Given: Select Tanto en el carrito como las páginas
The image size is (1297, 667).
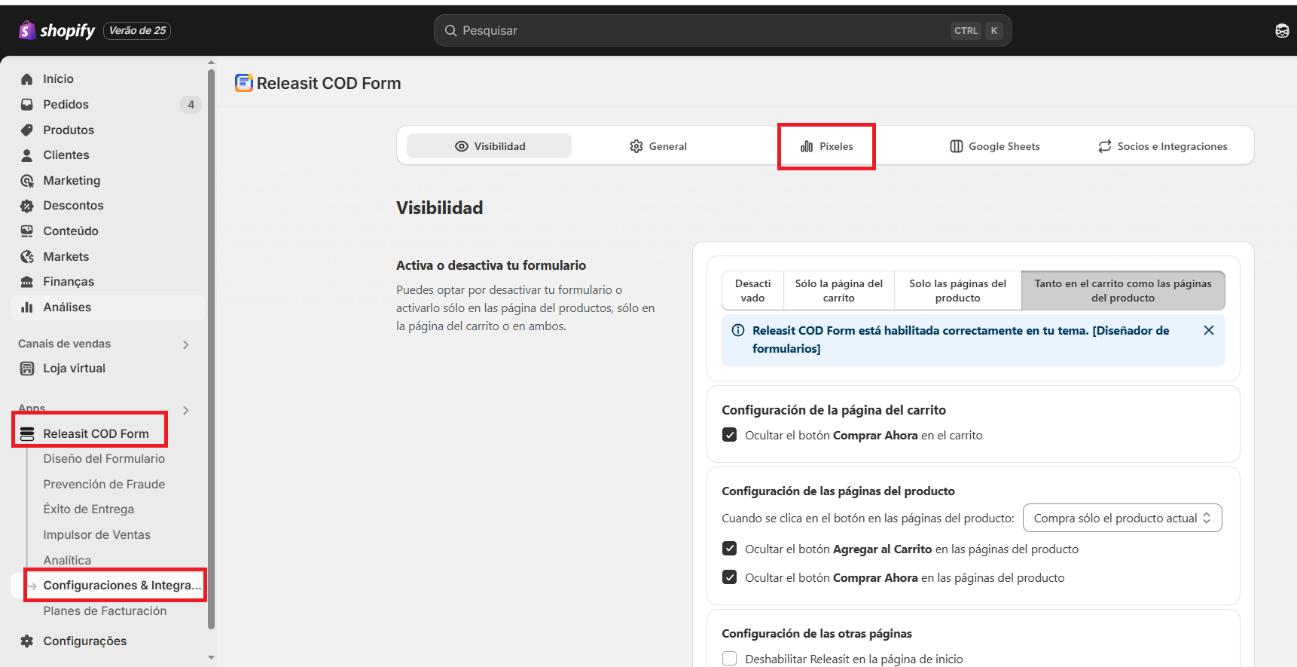Looking at the screenshot, I should pyautogui.click(x=1123, y=291).
